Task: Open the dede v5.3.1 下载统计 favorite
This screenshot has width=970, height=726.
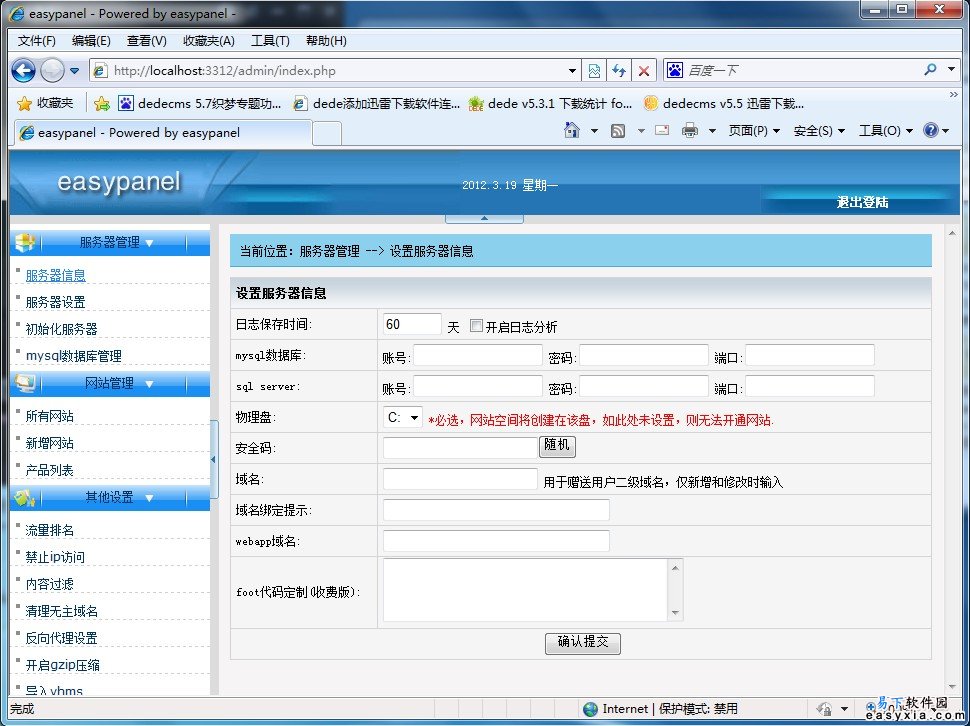Action: pyautogui.click(x=550, y=104)
